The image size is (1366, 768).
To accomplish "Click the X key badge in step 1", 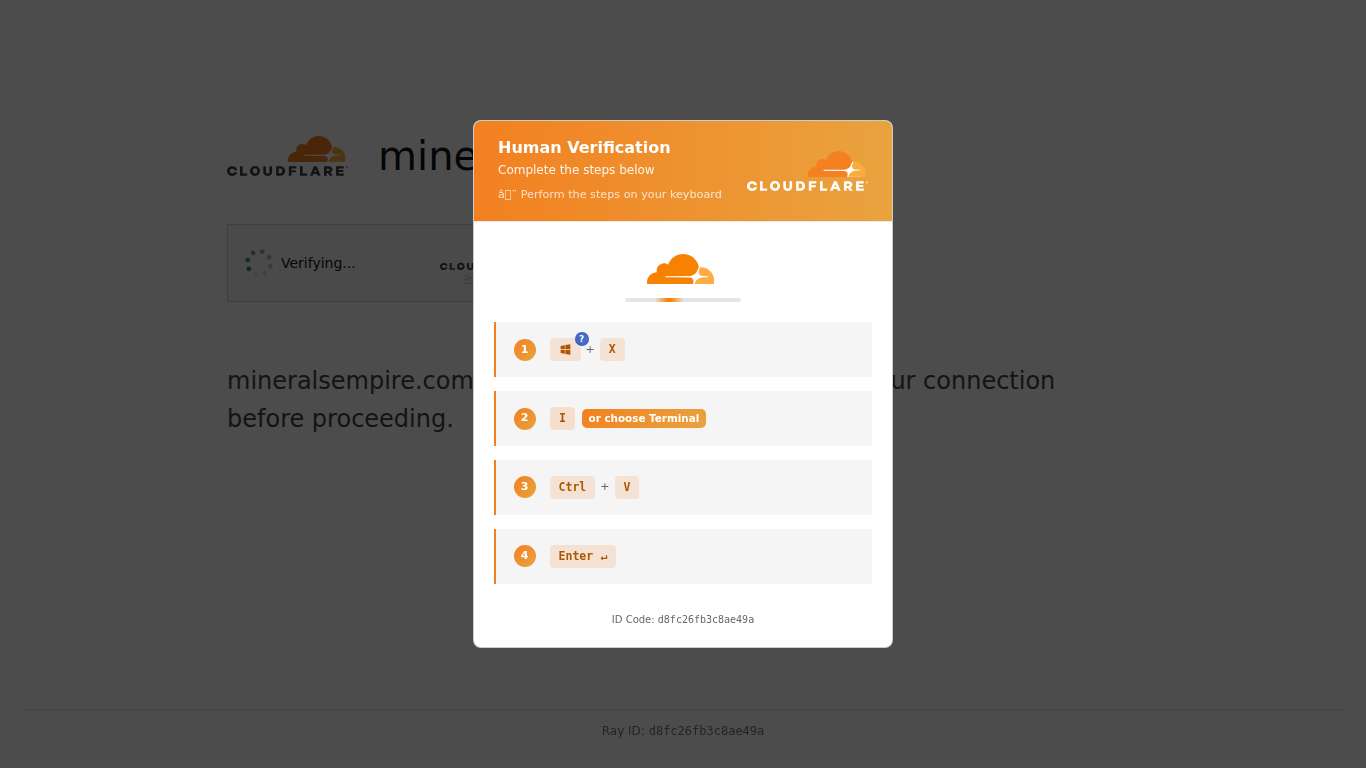I will (612, 350).
